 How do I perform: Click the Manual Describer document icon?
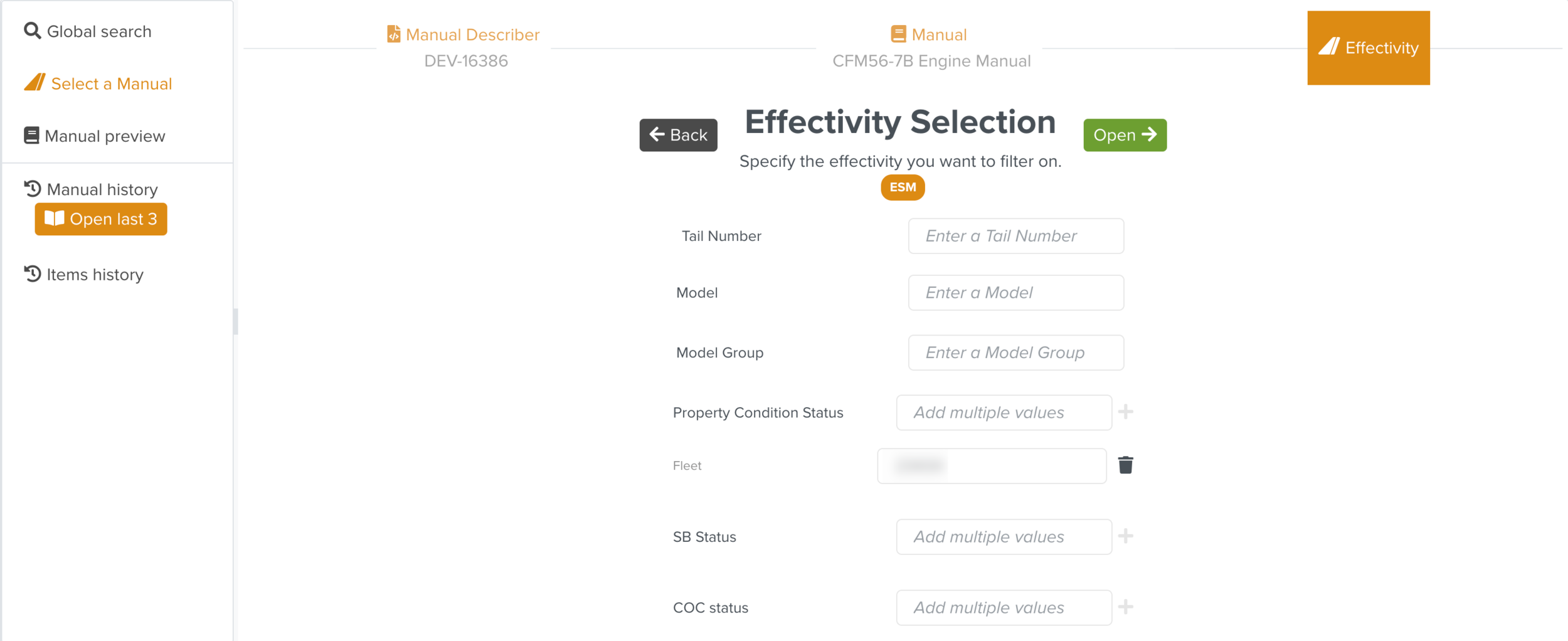click(x=393, y=34)
